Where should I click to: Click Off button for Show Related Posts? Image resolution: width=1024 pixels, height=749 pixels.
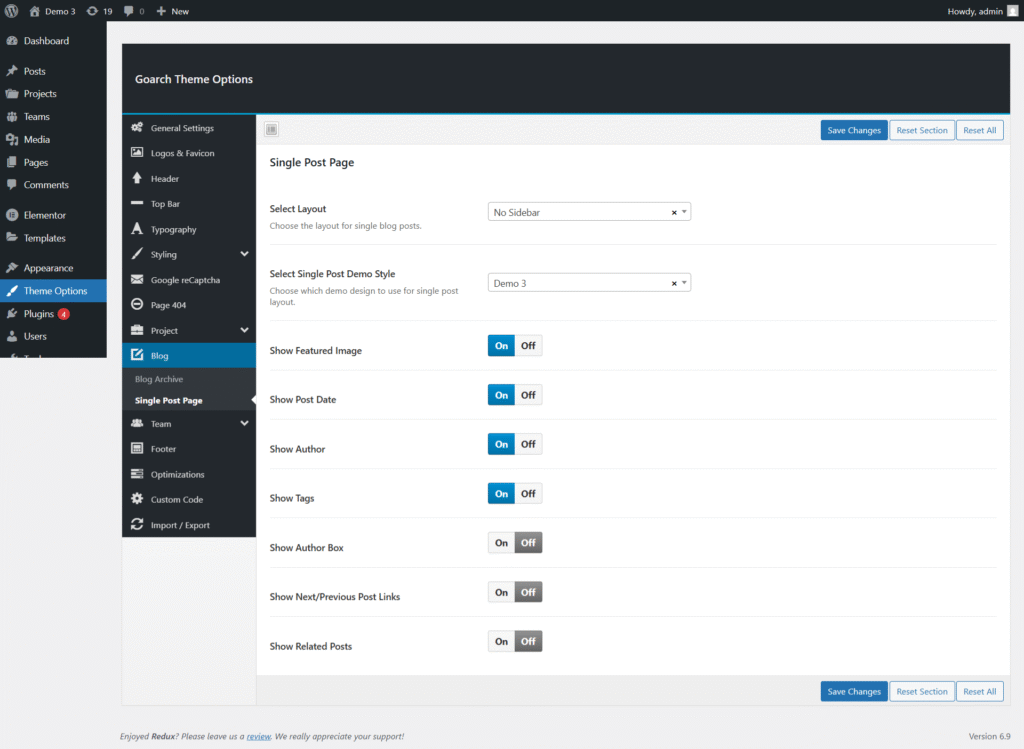[x=528, y=641]
